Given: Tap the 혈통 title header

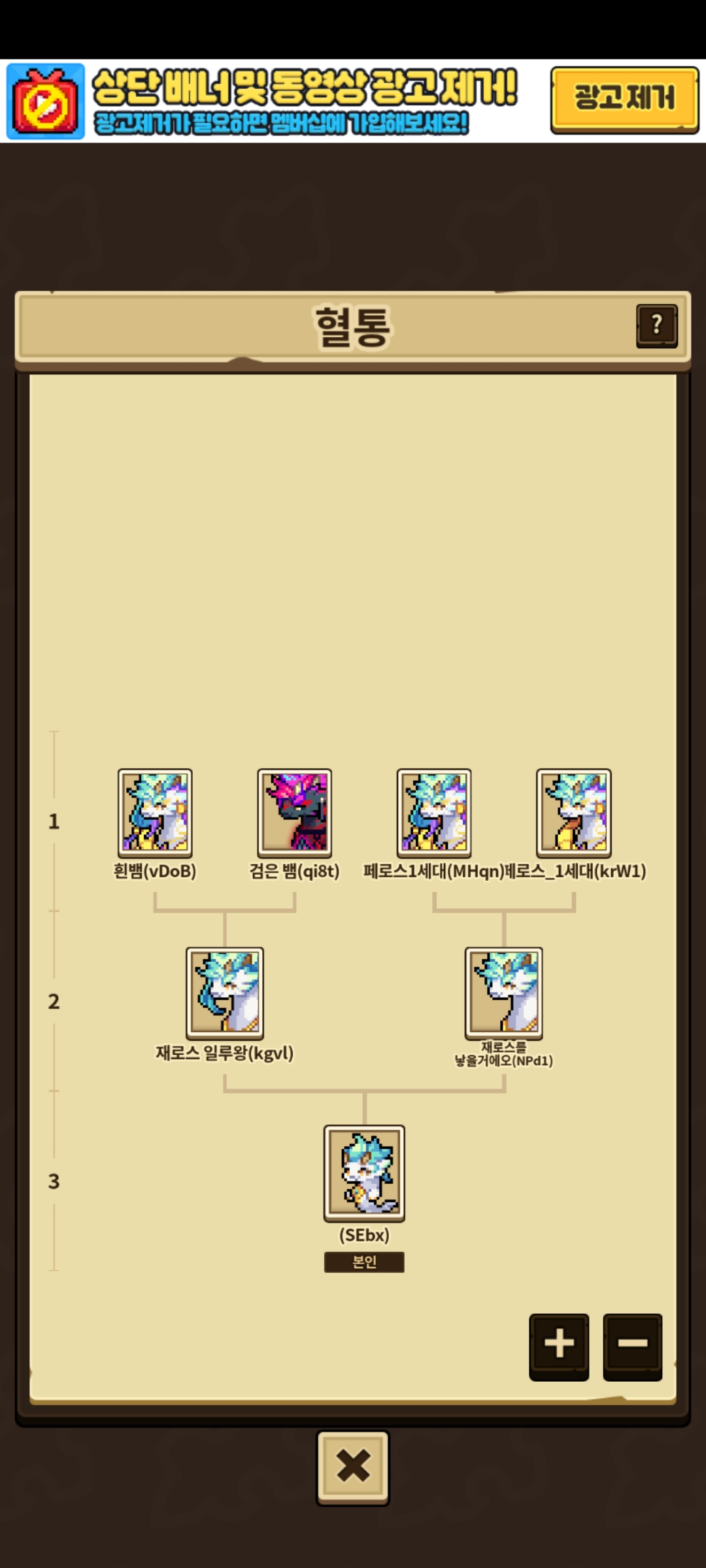Looking at the screenshot, I should coord(353,327).
